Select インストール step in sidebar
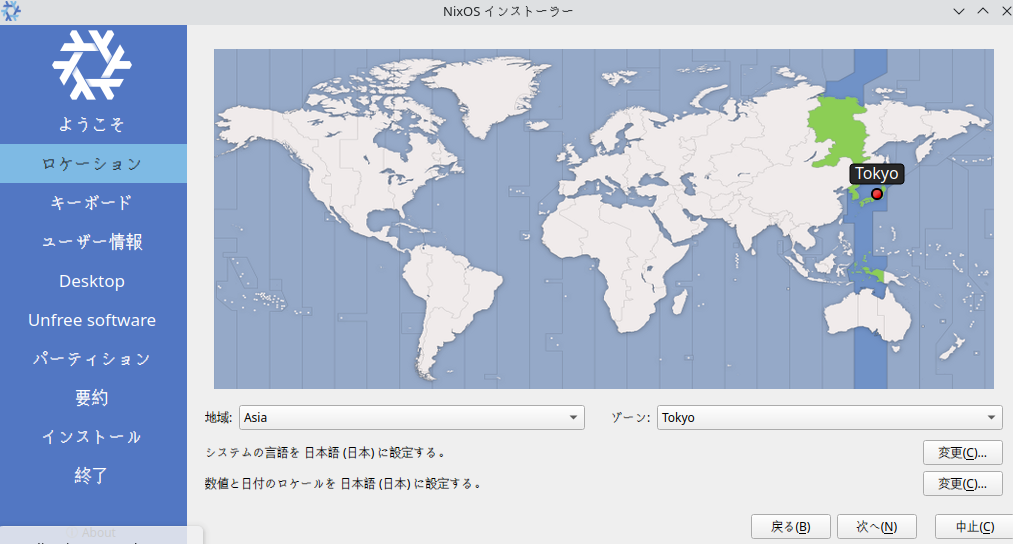The height and width of the screenshot is (544, 1013). pyautogui.click(x=93, y=437)
